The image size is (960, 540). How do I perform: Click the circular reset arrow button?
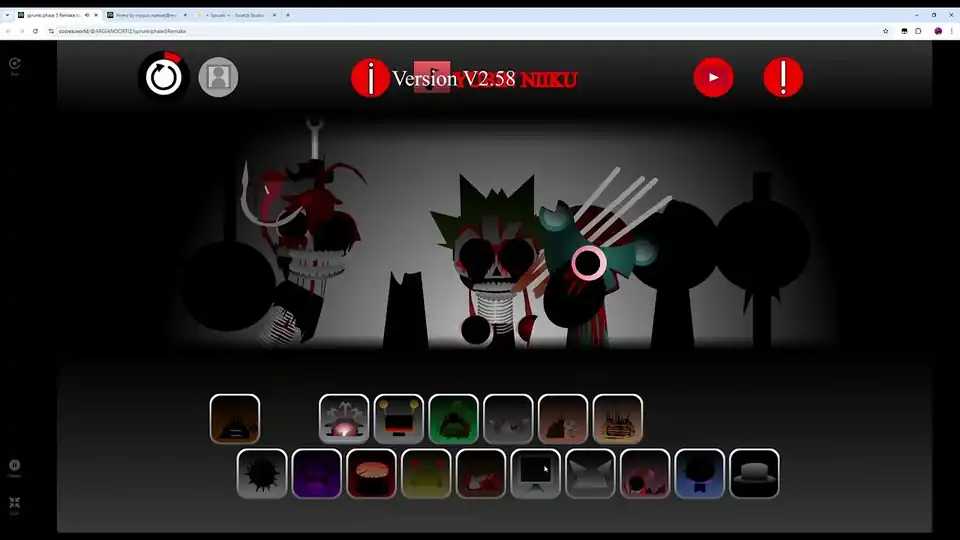pos(163,77)
